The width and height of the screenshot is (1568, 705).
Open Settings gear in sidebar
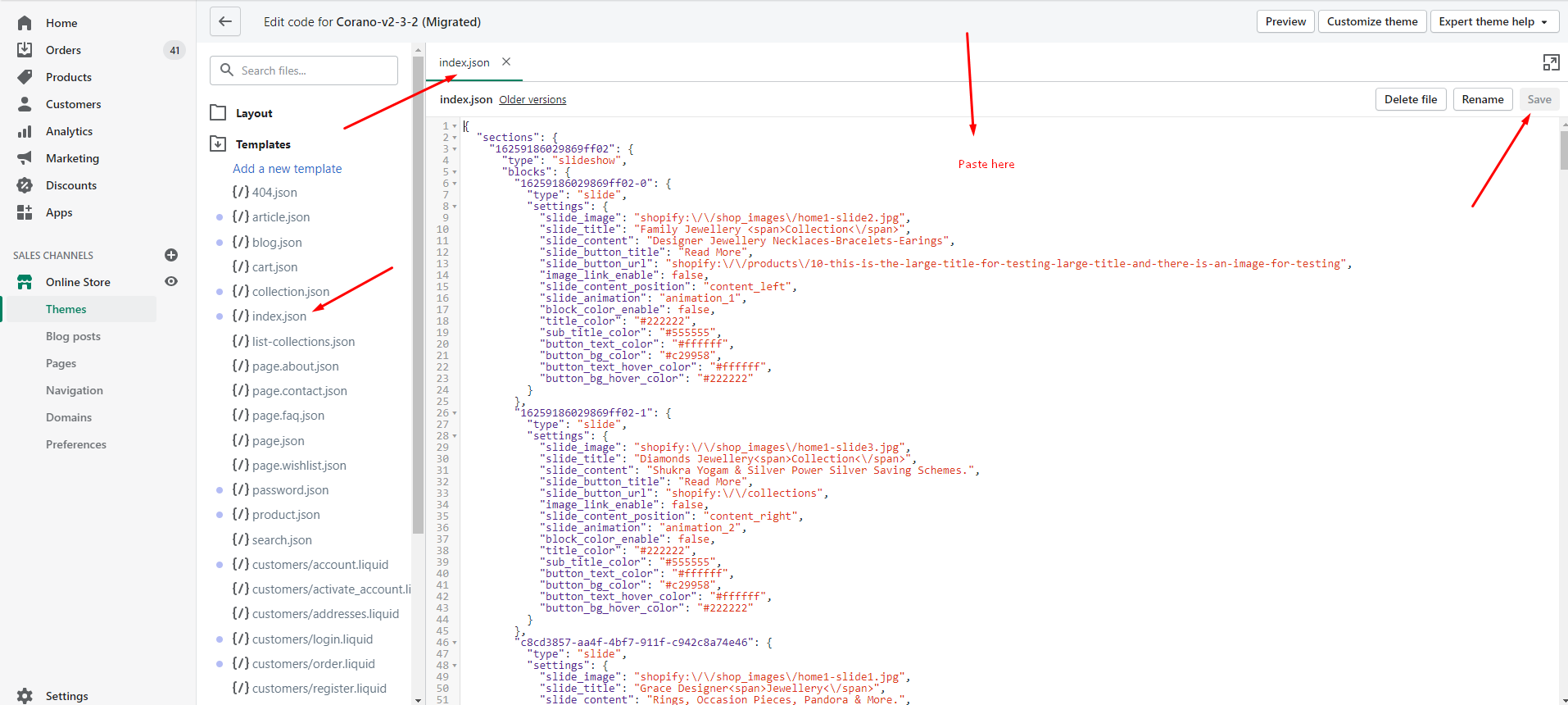[x=25, y=695]
